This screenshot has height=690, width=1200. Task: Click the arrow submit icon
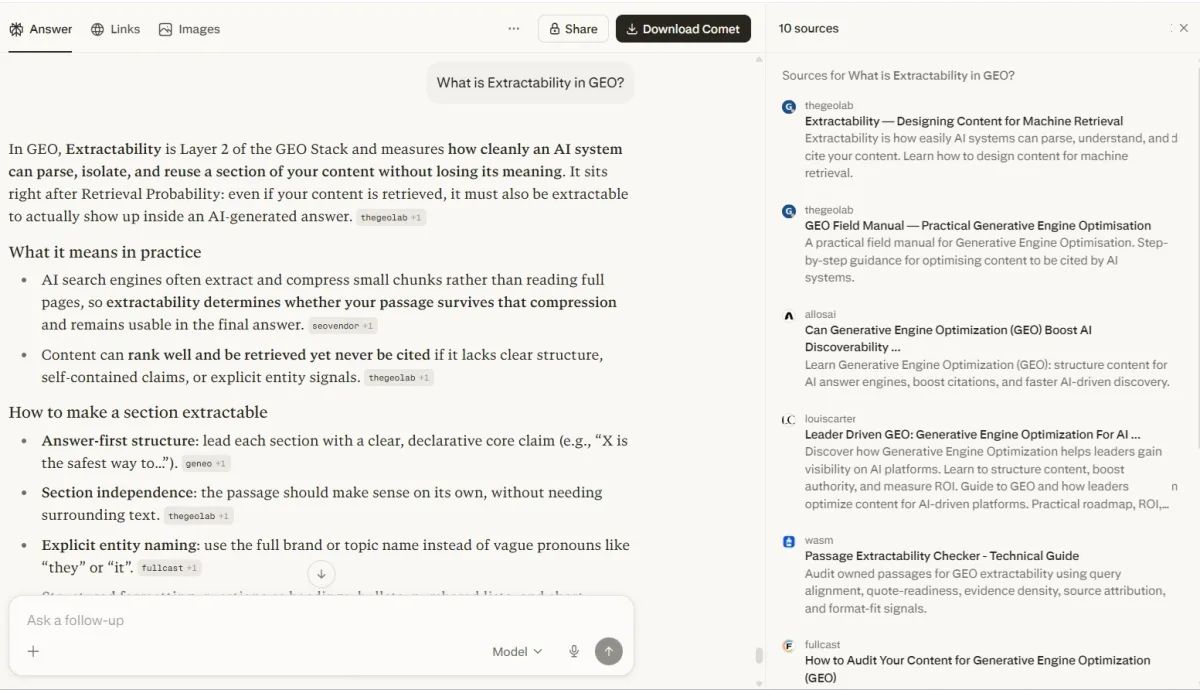(608, 650)
